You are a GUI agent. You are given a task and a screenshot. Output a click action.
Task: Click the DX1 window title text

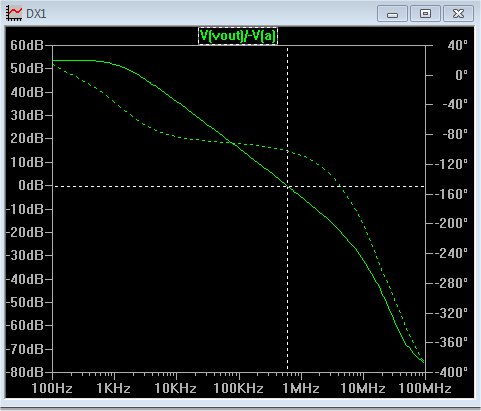[x=36, y=14]
